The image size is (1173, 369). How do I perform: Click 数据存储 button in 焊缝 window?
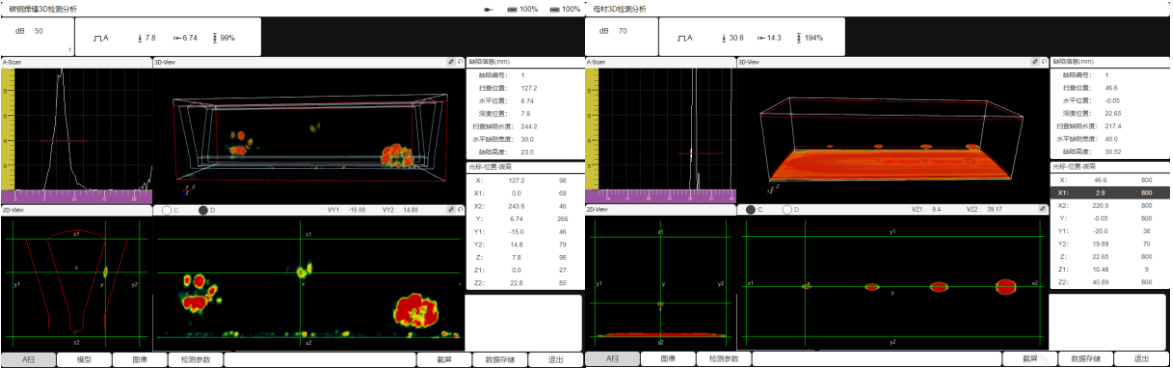tap(500, 359)
